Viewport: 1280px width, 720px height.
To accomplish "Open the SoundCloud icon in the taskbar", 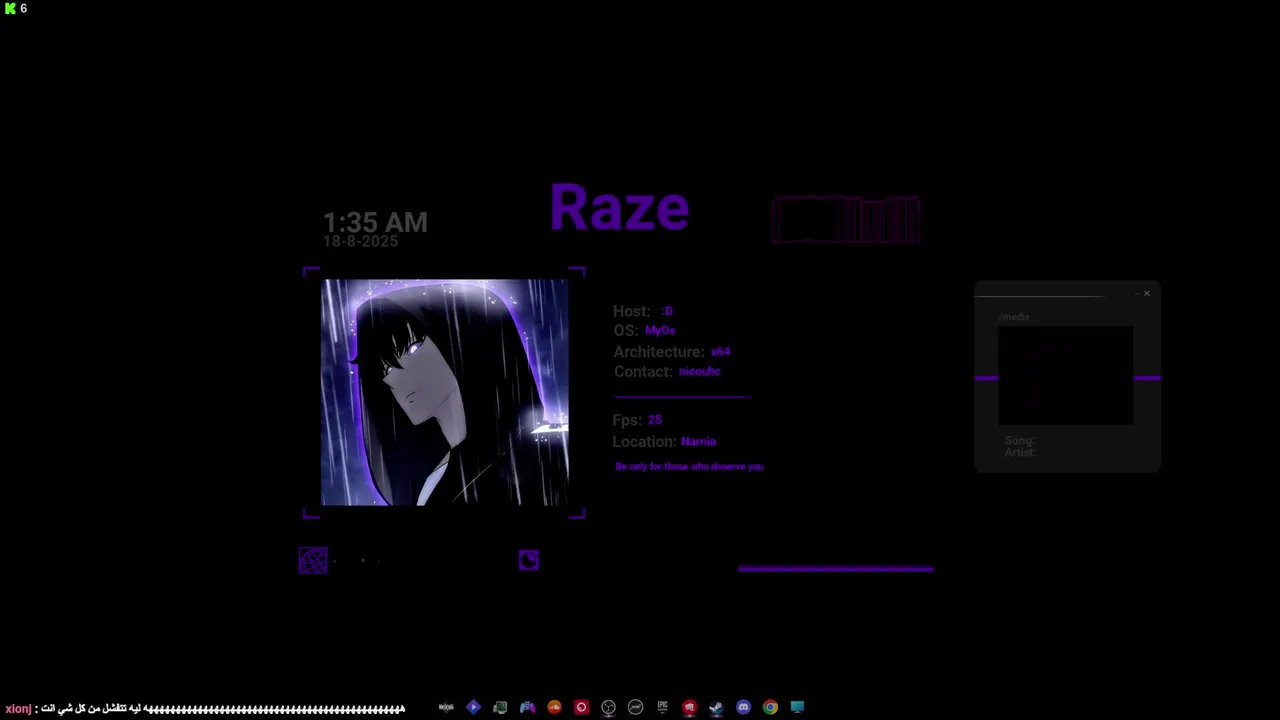I will (x=554, y=707).
